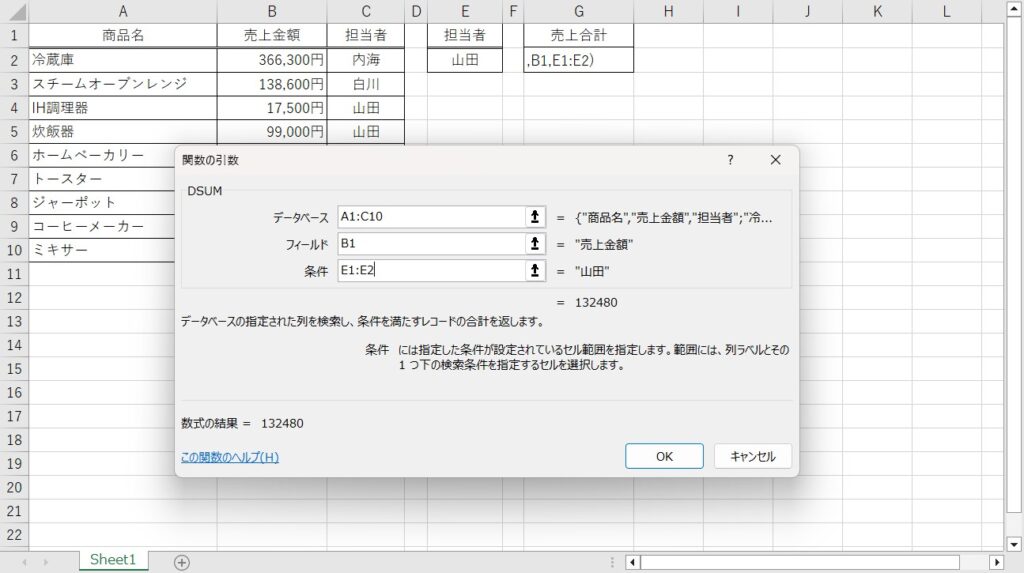Click collapse dialog icon for フィールド field
Image resolution: width=1024 pixels, height=573 pixels.
coord(536,243)
